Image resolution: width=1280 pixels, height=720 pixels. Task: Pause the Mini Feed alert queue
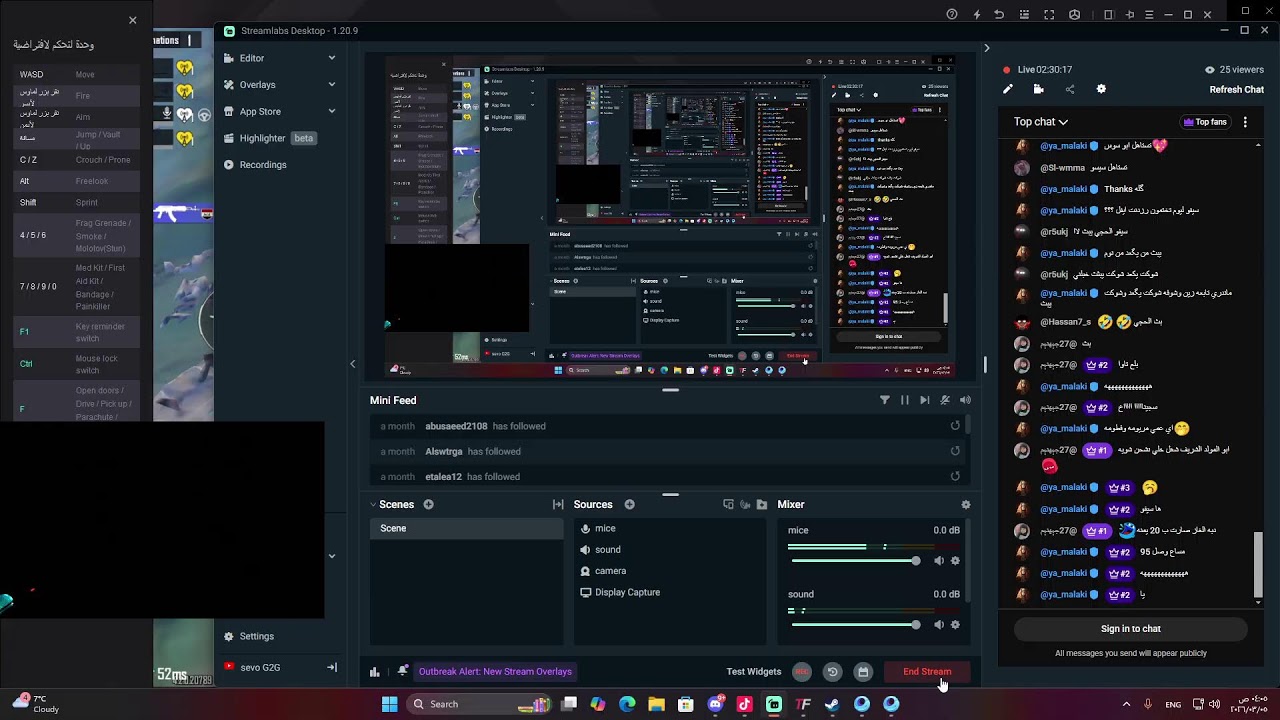[x=905, y=400]
